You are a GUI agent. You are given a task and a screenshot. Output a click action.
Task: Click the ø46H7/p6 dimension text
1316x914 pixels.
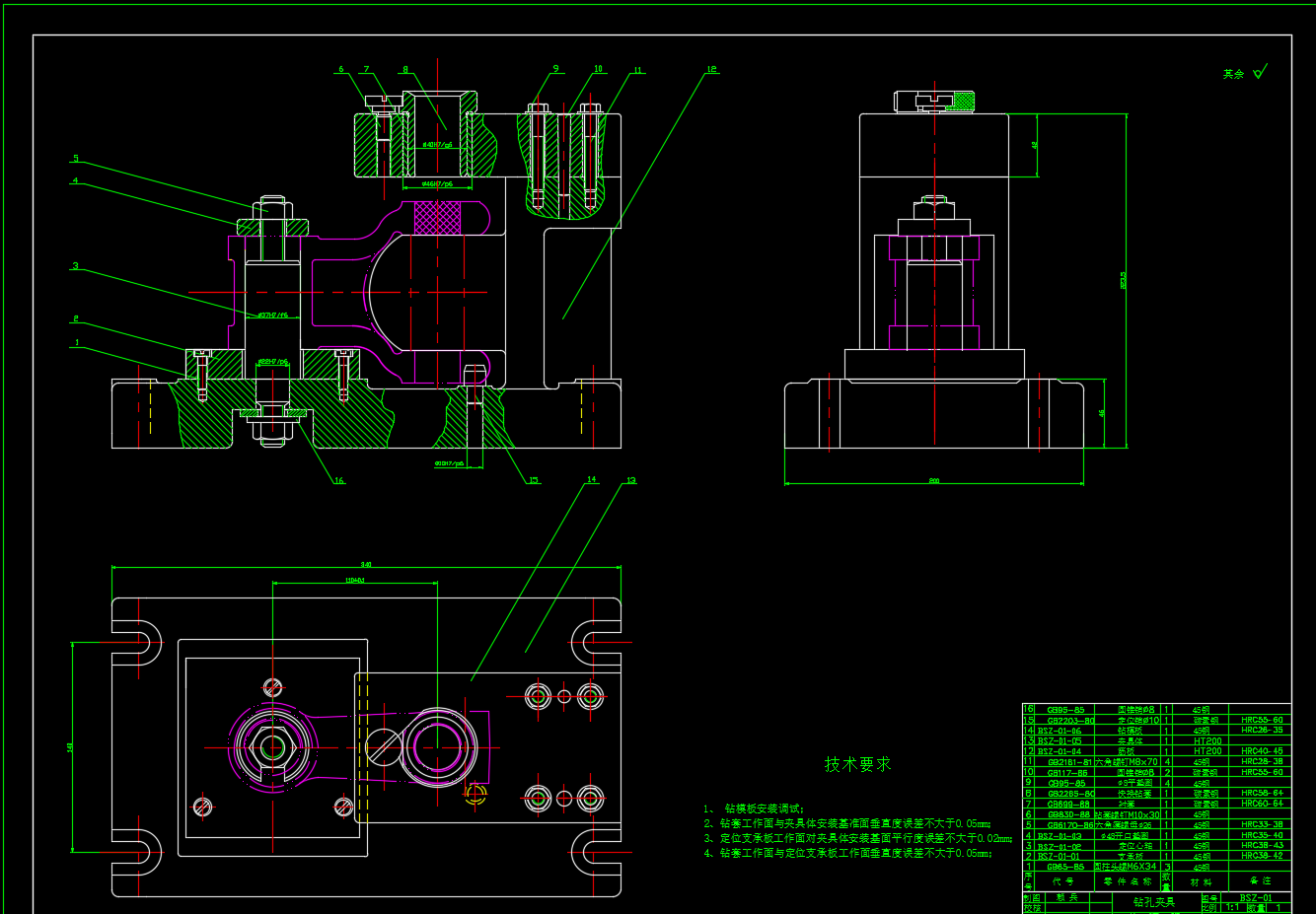coord(437,183)
